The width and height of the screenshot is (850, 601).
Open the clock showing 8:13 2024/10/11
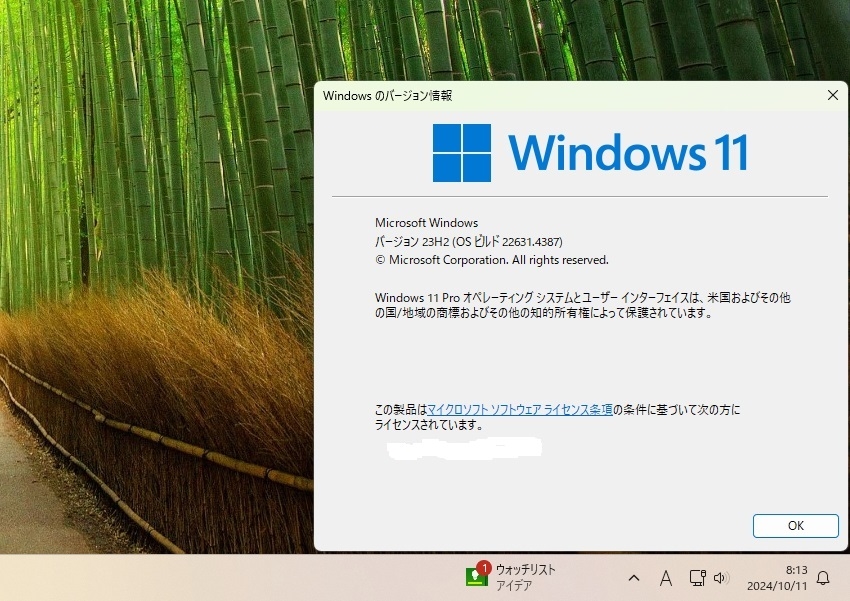(x=777, y=578)
